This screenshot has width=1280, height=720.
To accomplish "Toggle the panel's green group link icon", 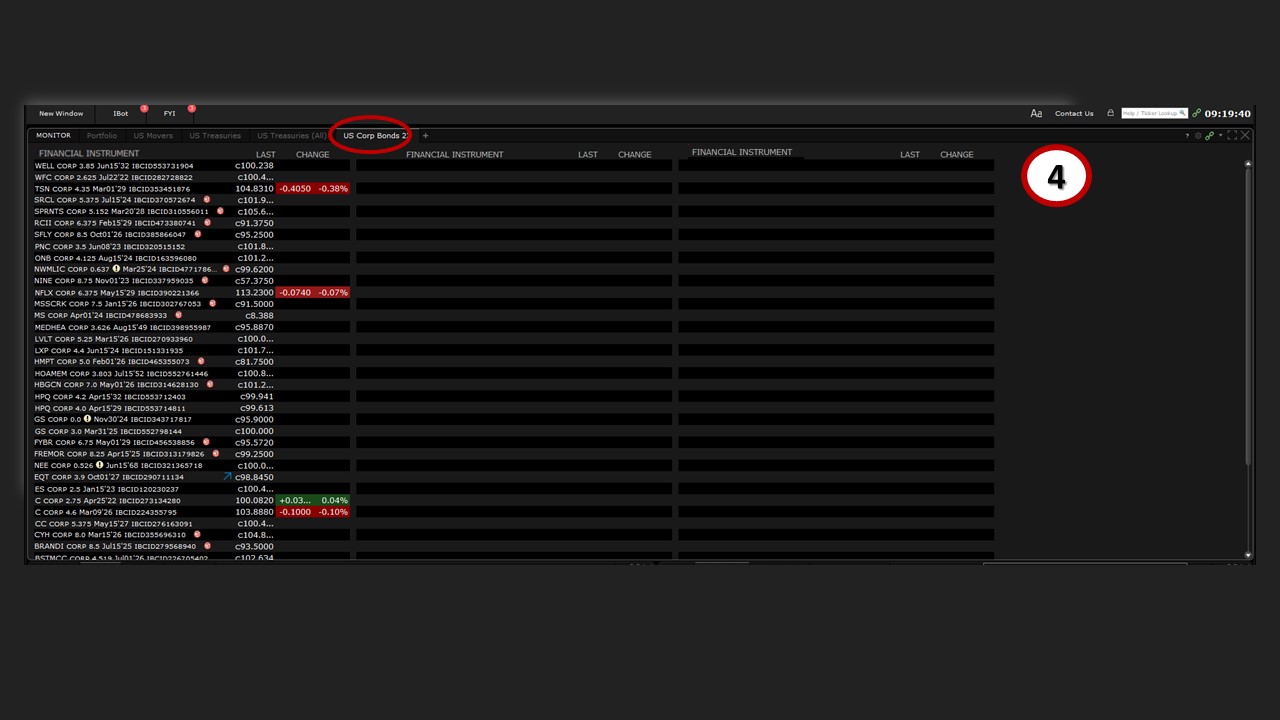I will 1209,136.
